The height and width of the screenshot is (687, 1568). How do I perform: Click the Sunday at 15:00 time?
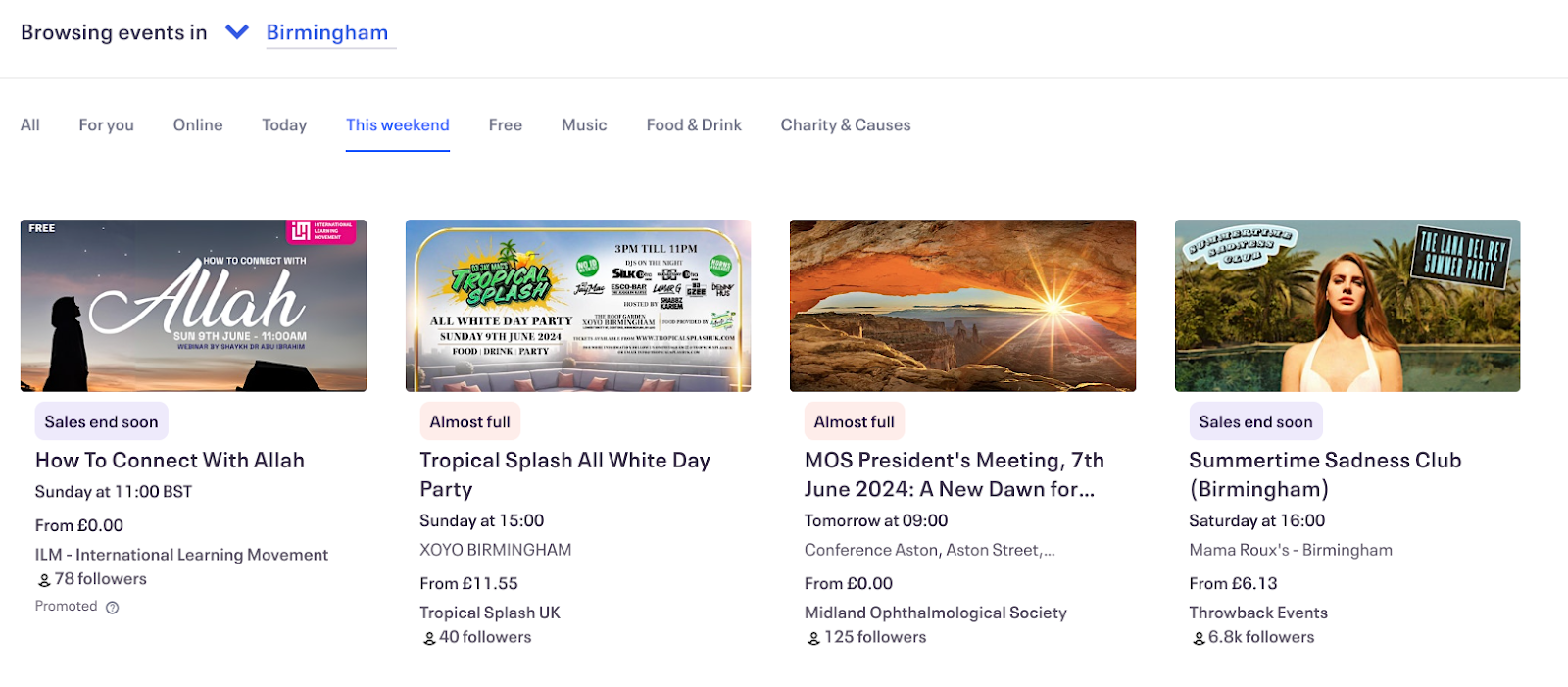pyautogui.click(x=482, y=521)
